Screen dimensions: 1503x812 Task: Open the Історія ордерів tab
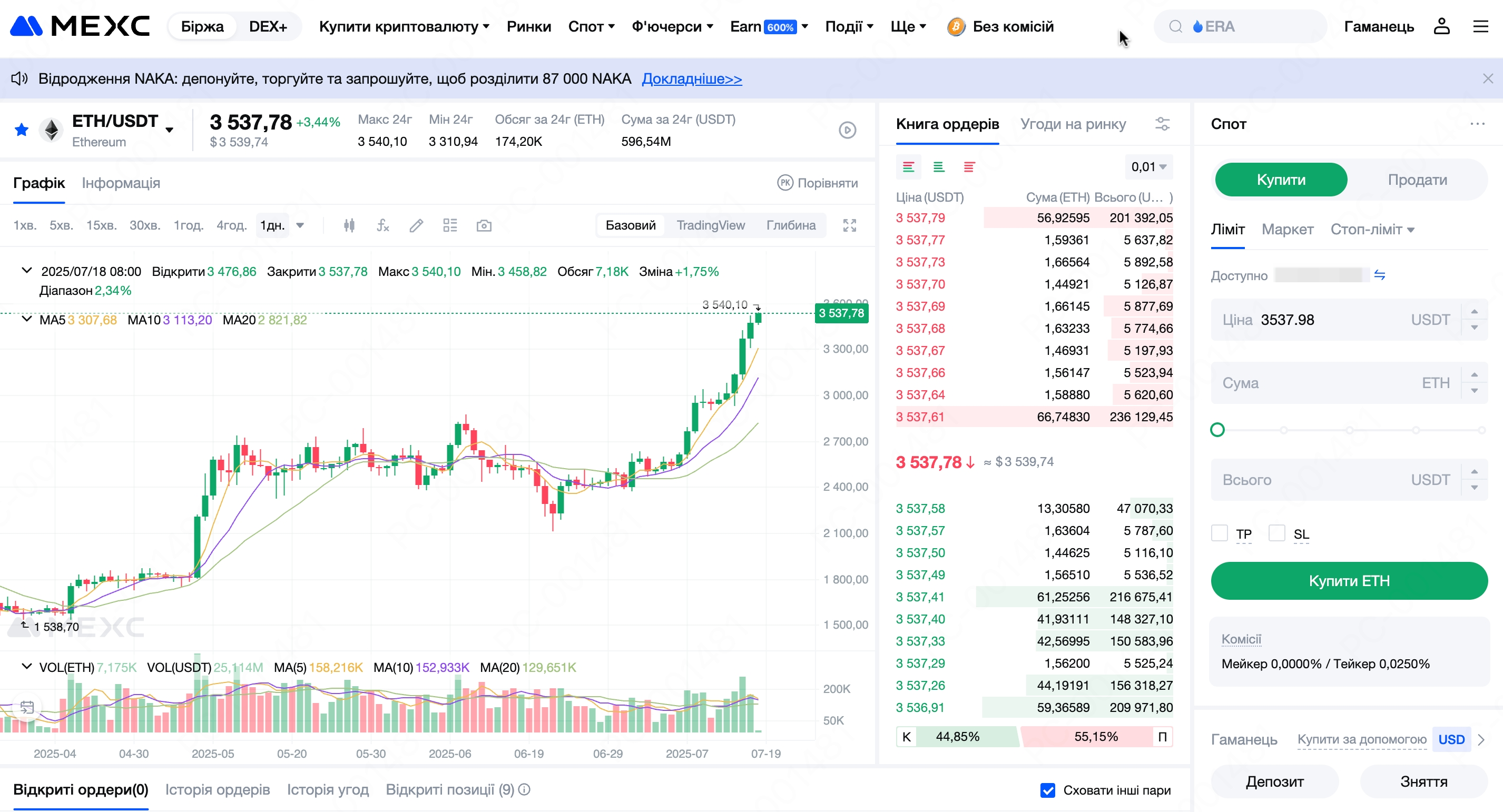coord(217,789)
